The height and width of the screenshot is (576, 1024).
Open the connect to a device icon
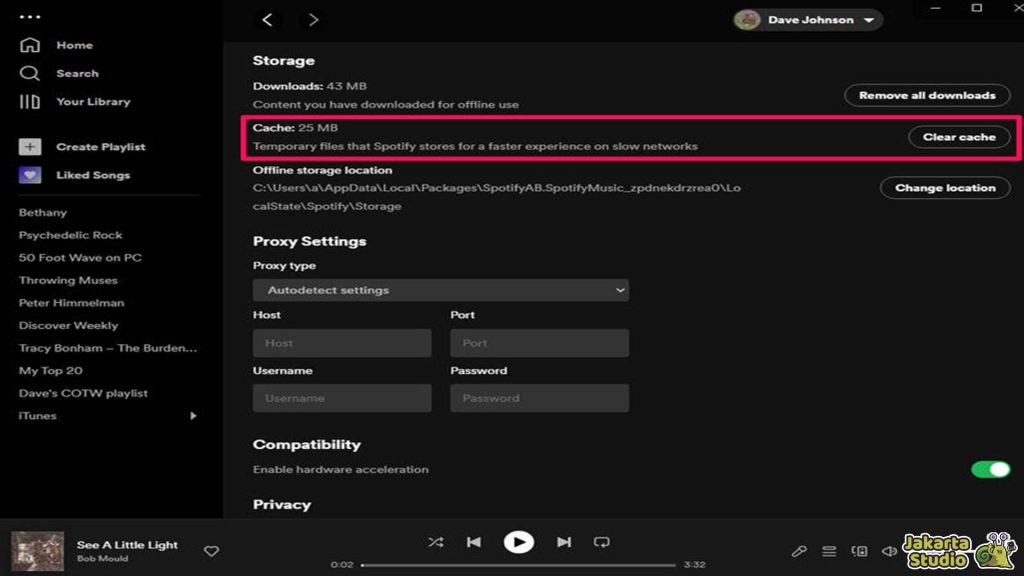pyautogui.click(x=859, y=551)
